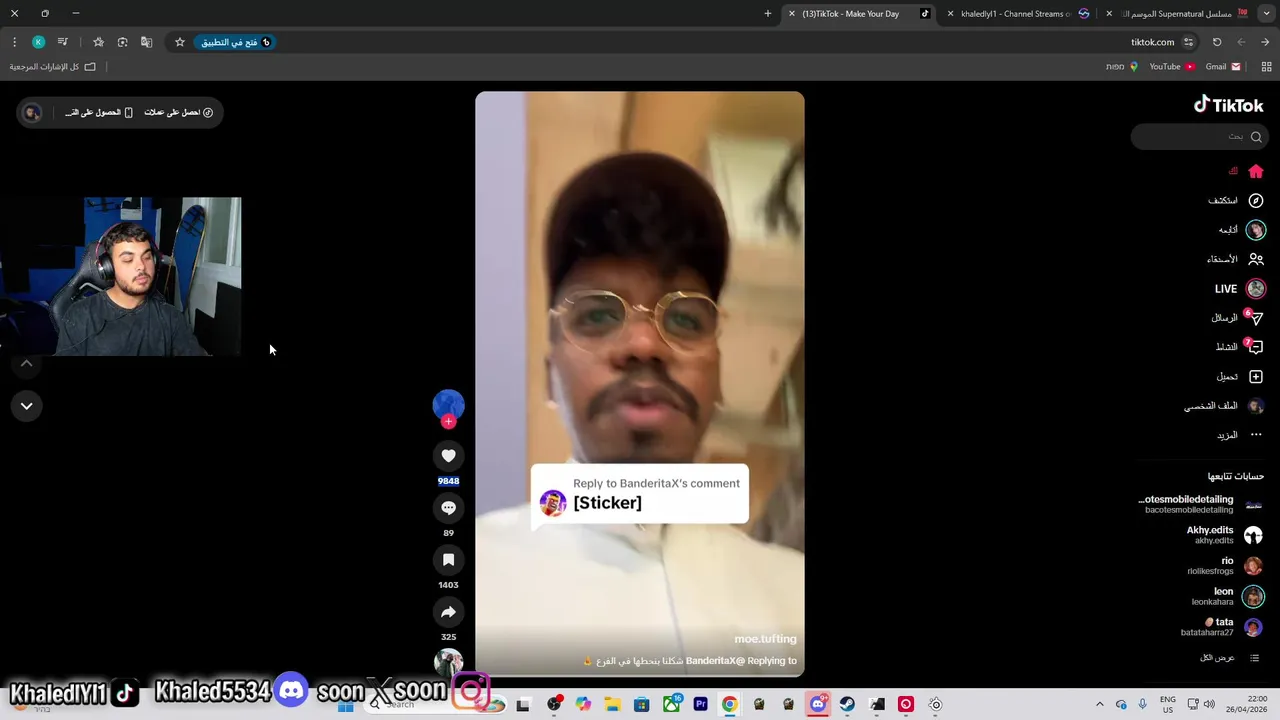Open site information tune icon

pos(1188,42)
